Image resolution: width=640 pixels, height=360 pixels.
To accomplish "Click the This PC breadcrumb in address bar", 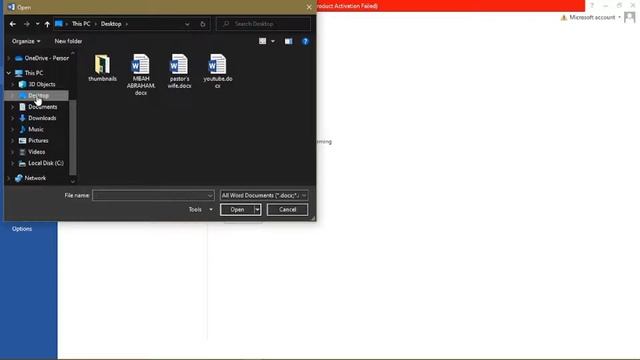I will tap(81, 24).
